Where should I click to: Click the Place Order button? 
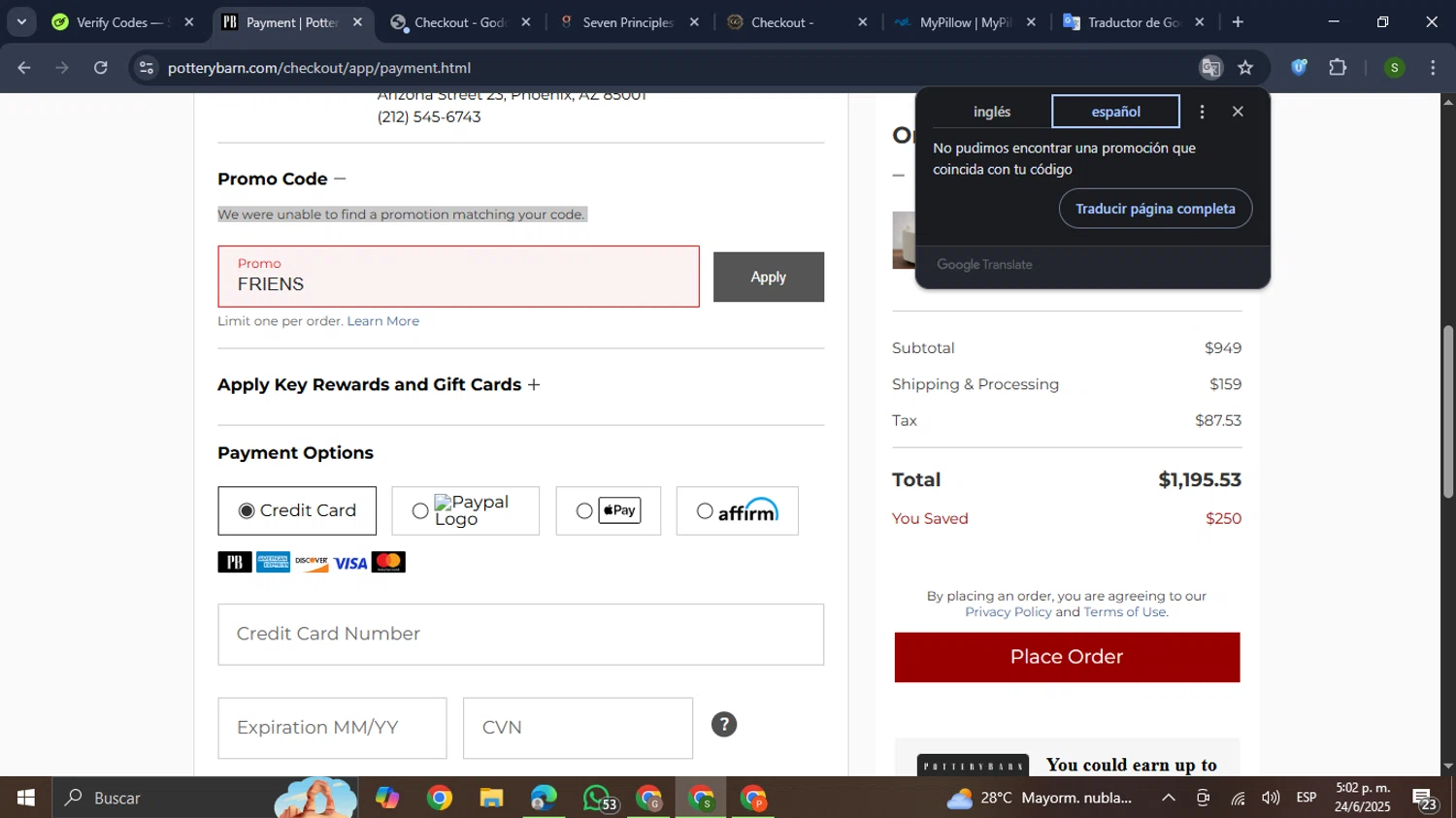click(1067, 657)
